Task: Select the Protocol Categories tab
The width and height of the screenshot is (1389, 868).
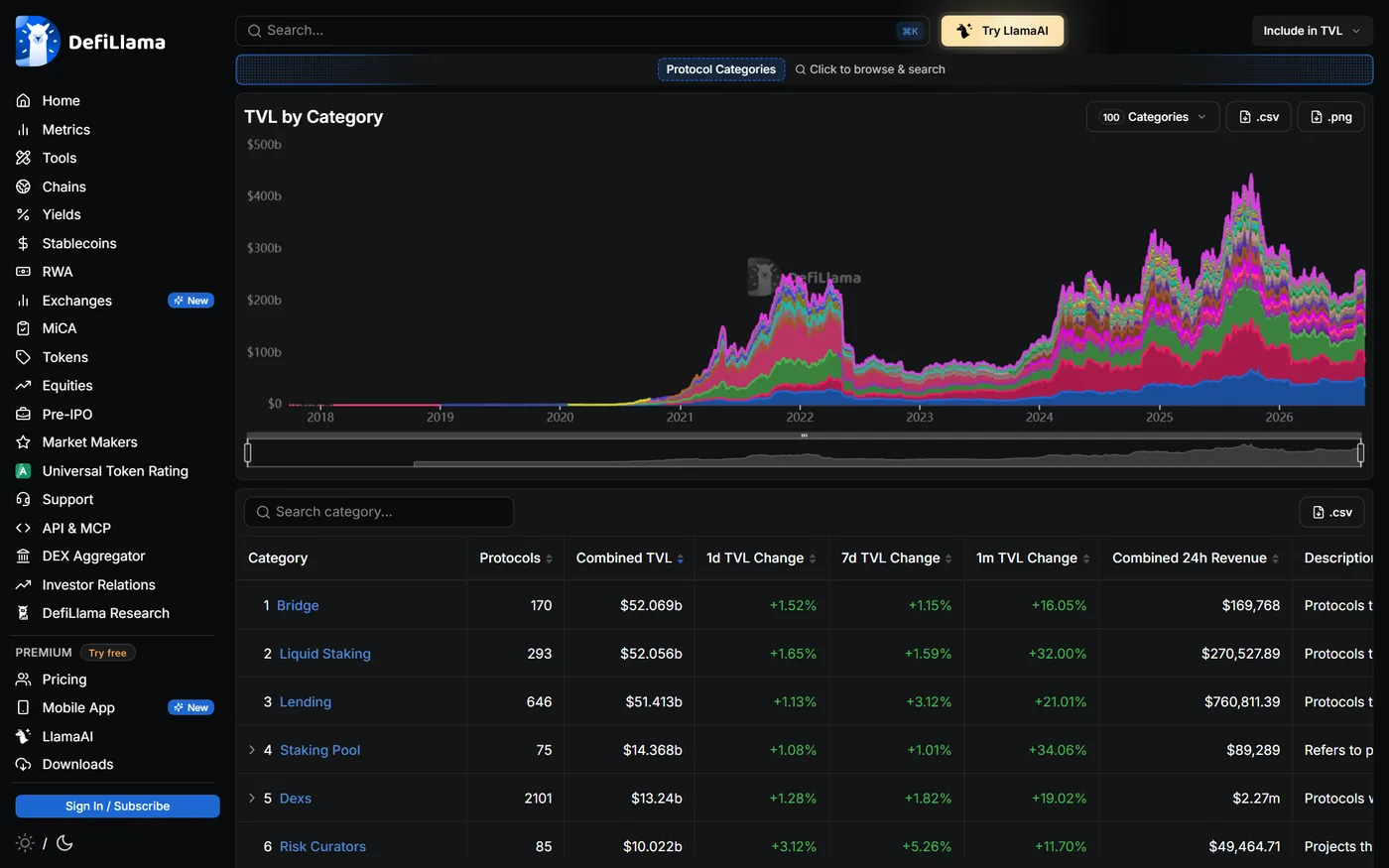Action: click(x=721, y=69)
